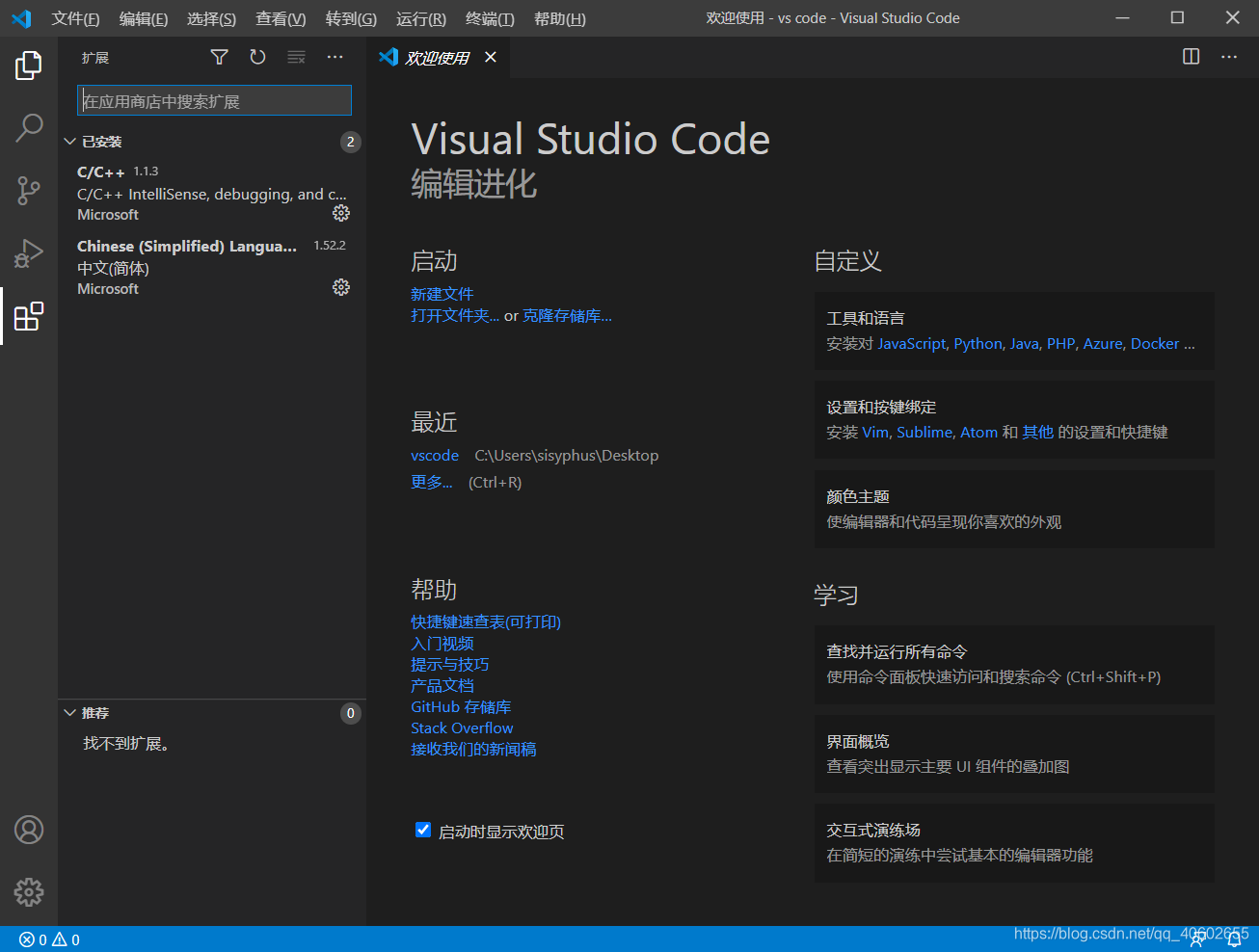
Task: Click the Java link under 工具和语言
Action: 1025,344
